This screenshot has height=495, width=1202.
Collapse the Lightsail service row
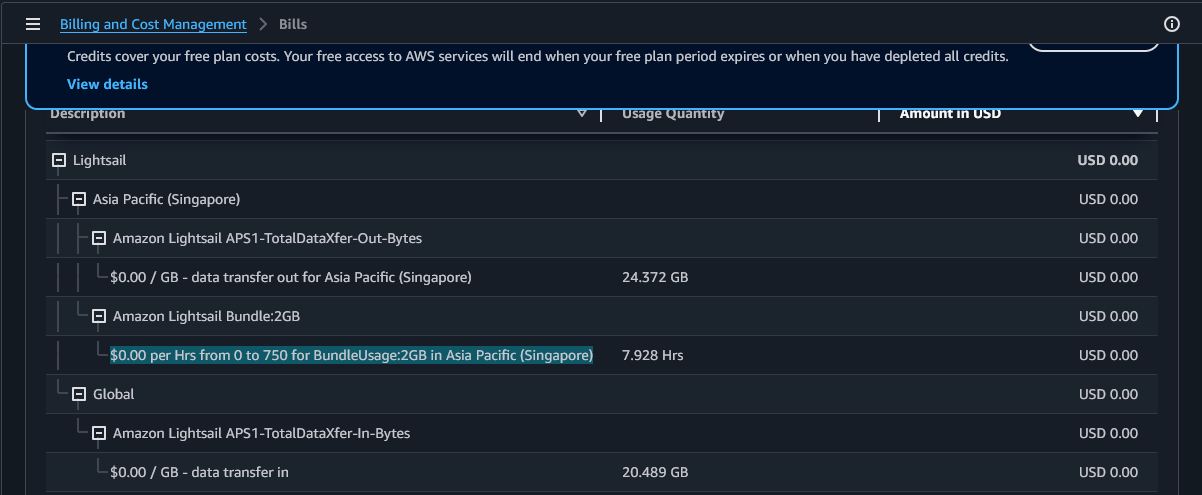coord(59,160)
